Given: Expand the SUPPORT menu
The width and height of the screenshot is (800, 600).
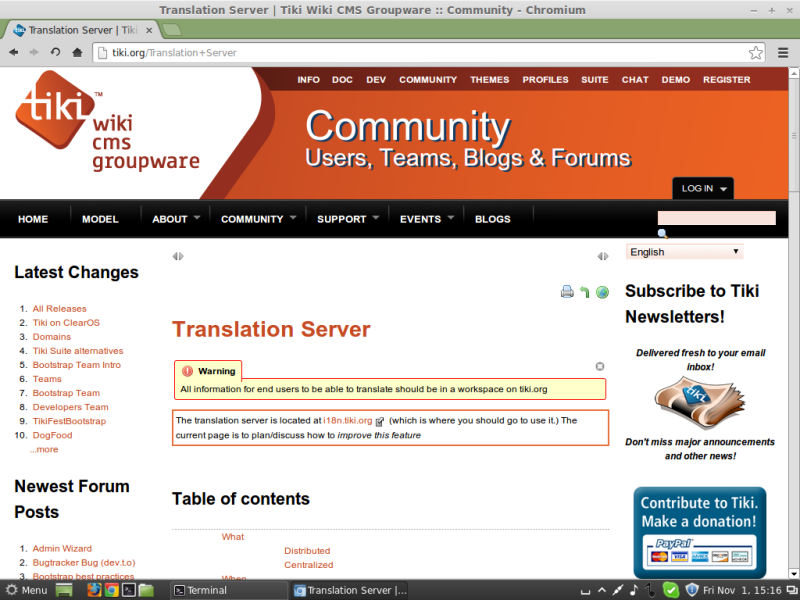Looking at the screenshot, I should [347, 219].
